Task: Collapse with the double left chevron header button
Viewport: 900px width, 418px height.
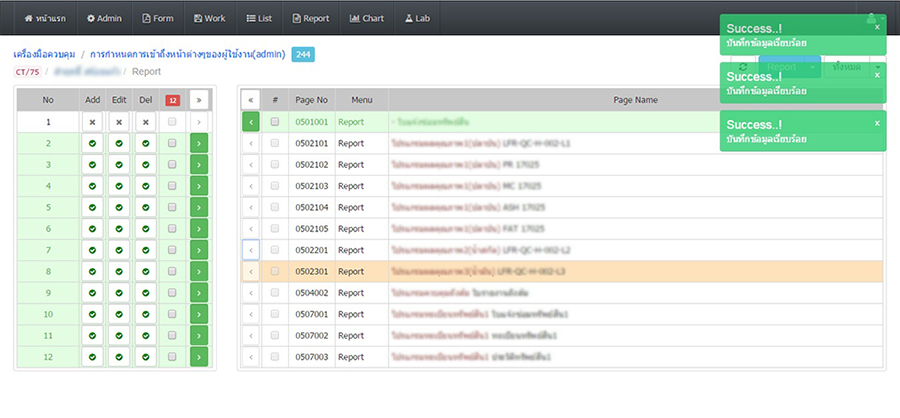Action: [250, 100]
